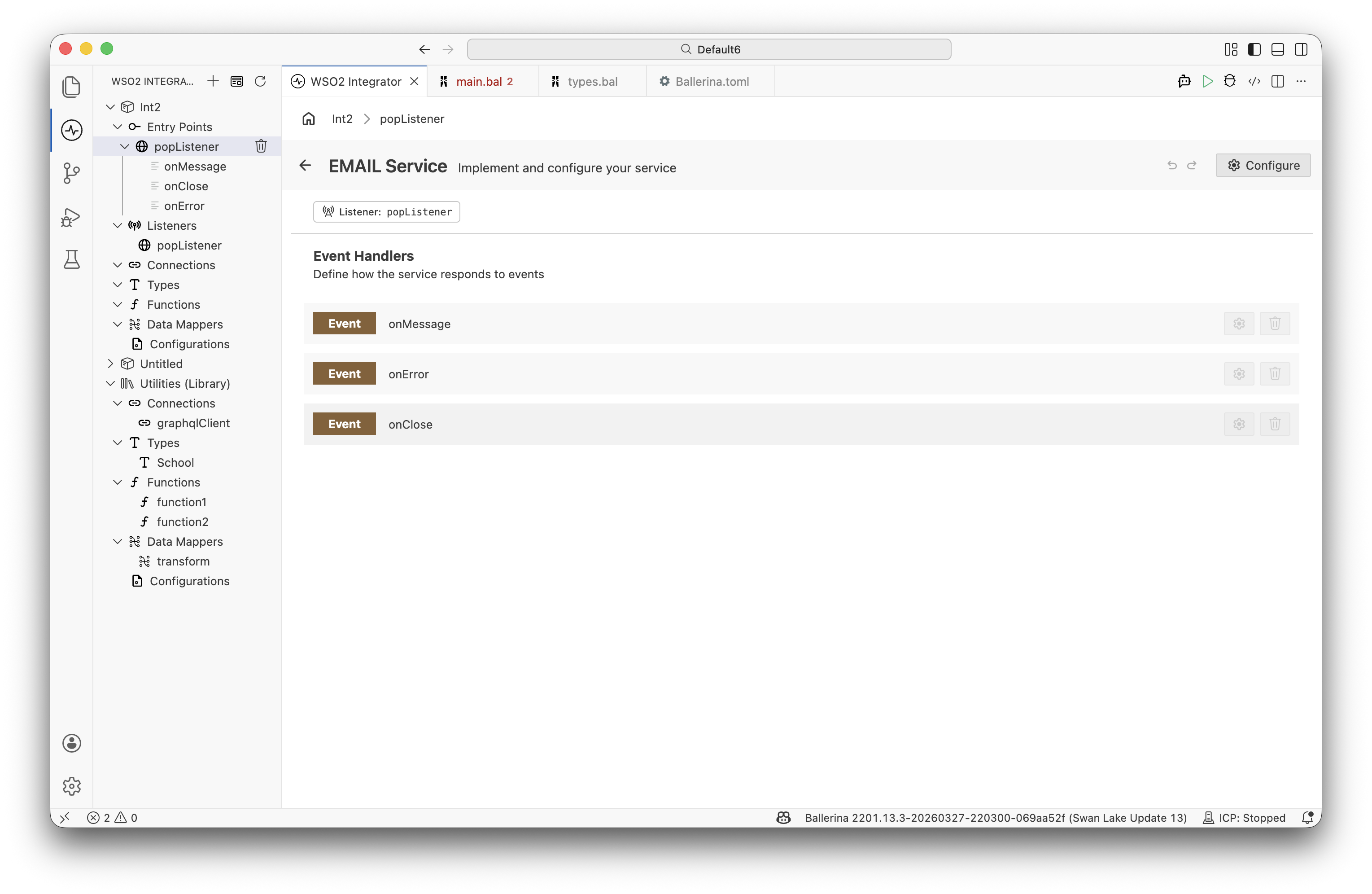This screenshot has height=894, width=1372.
Task: Switch to the types.bal tab
Action: click(x=592, y=81)
